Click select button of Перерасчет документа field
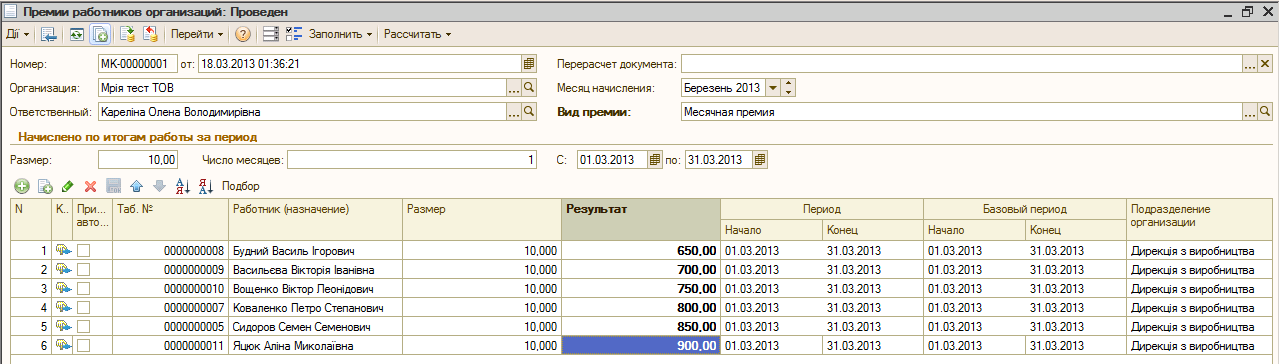Image resolution: width=1279 pixels, height=364 pixels. [1249, 63]
